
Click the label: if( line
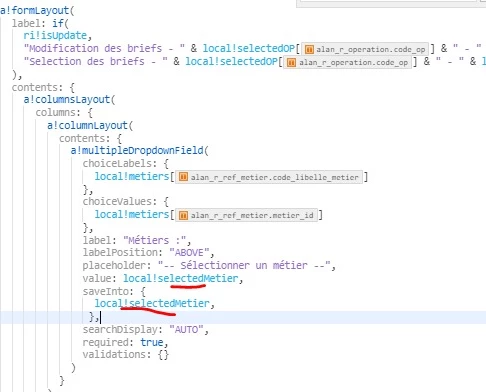pos(40,23)
